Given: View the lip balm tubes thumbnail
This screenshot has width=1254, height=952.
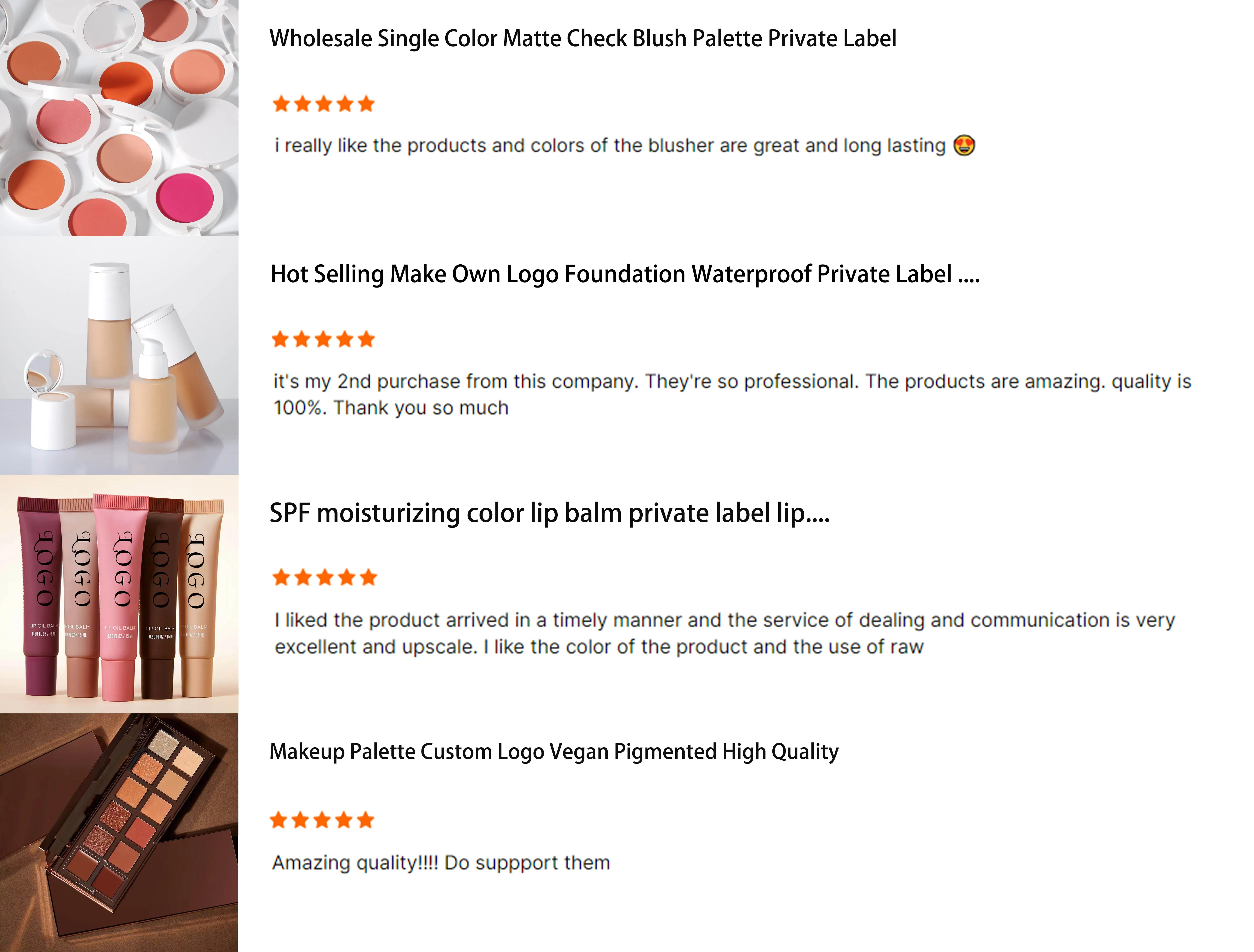Looking at the screenshot, I should (119, 594).
